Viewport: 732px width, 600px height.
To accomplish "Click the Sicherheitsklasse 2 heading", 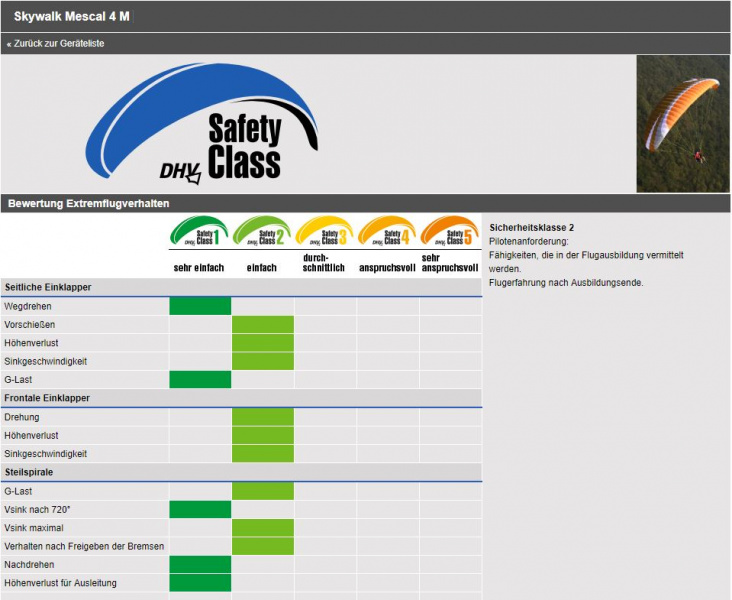I will click(x=532, y=228).
